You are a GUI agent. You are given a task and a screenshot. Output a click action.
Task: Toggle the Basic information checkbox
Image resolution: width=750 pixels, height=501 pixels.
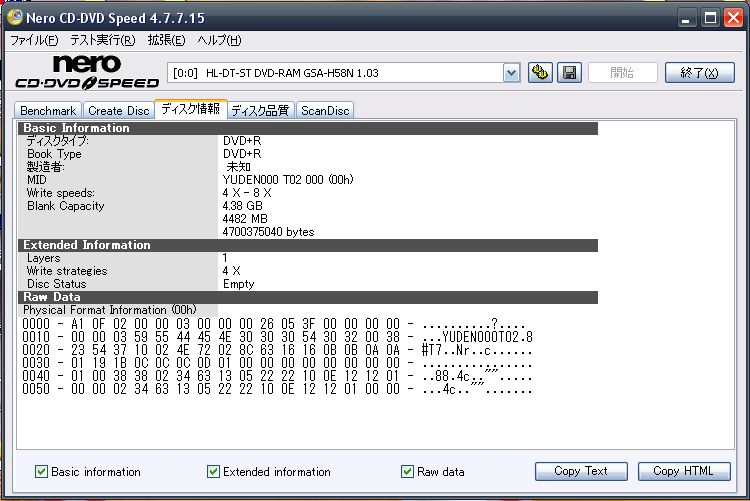[41, 471]
